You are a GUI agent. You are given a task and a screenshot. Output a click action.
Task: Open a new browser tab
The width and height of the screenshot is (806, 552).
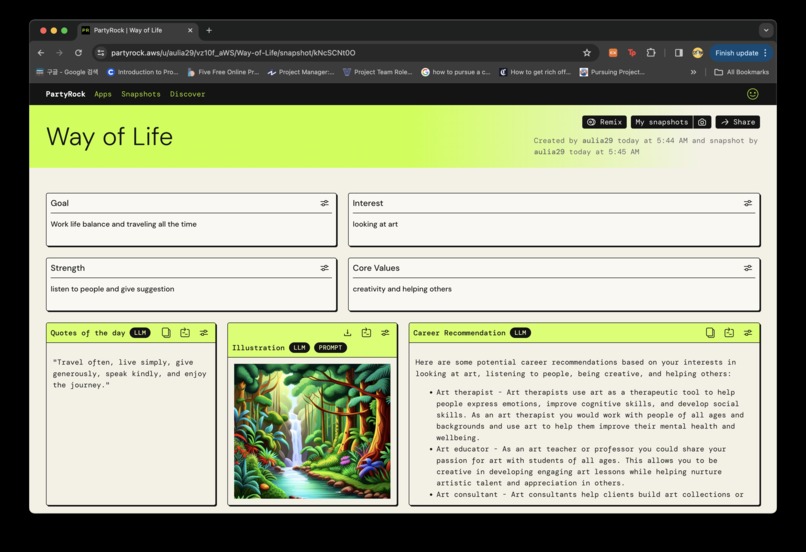coord(209,30)
